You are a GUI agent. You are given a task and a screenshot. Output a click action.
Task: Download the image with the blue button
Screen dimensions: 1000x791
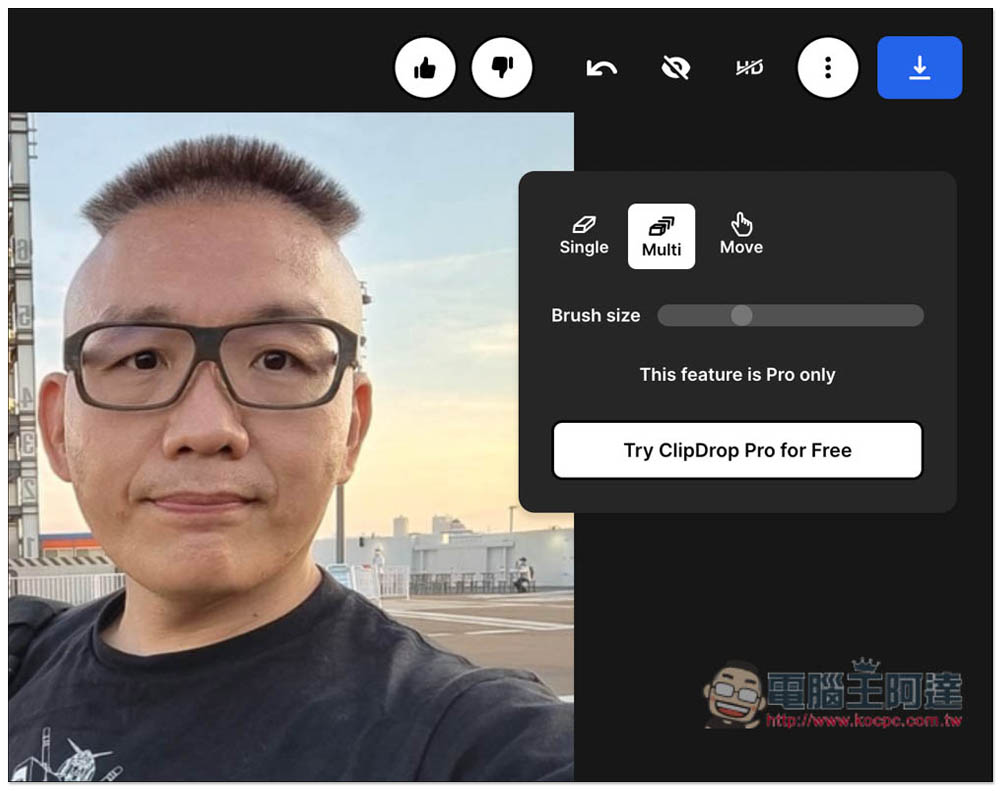click(x=920, y=68)
